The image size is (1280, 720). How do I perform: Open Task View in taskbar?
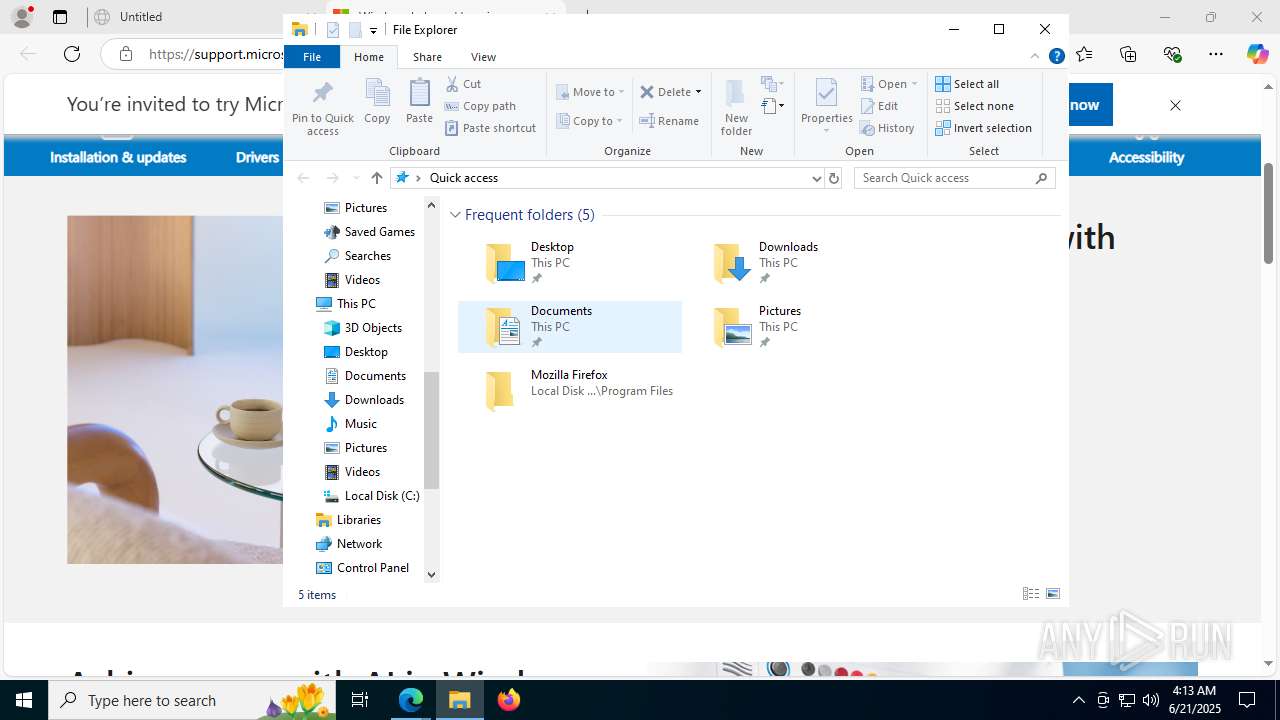click(x=361, y=700)
